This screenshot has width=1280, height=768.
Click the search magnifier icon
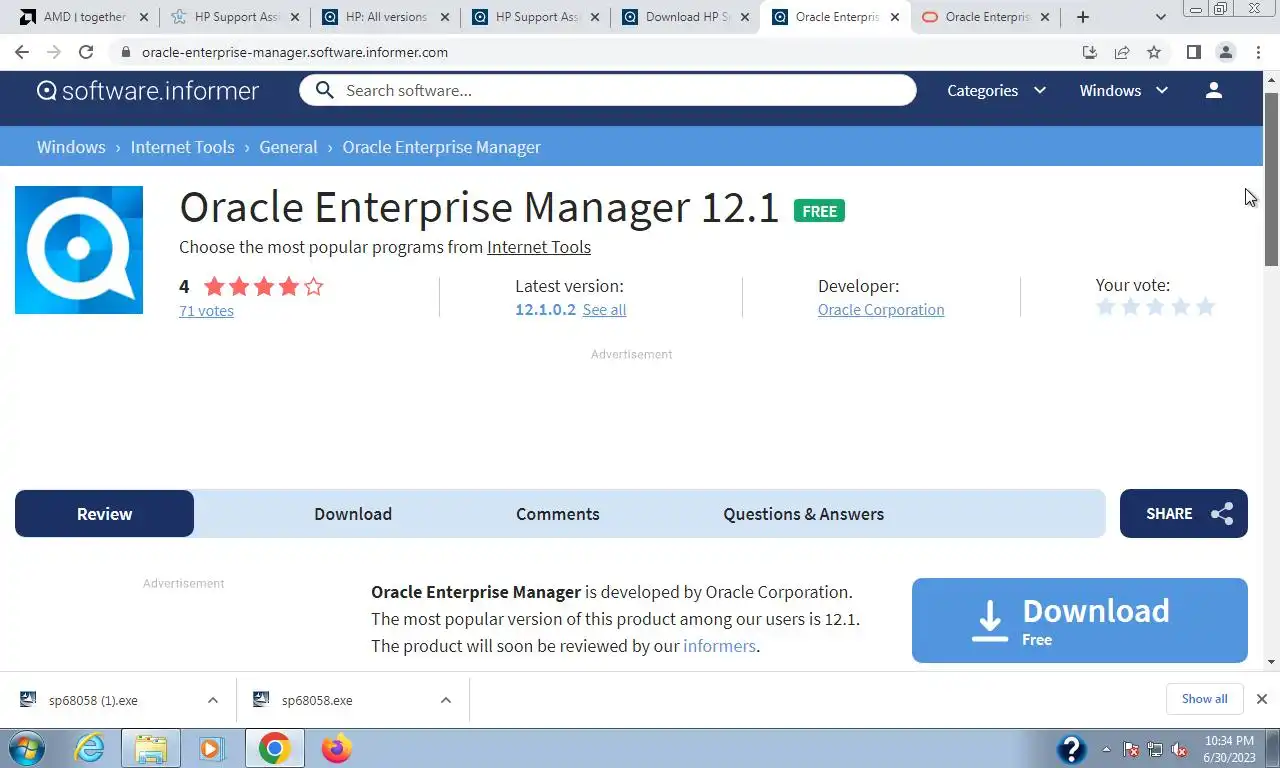324,90
